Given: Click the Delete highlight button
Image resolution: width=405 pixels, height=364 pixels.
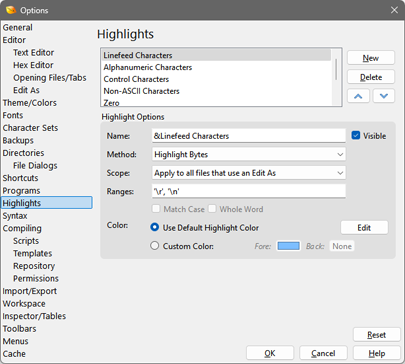Looking at the screenshot, I should point(371,77).
